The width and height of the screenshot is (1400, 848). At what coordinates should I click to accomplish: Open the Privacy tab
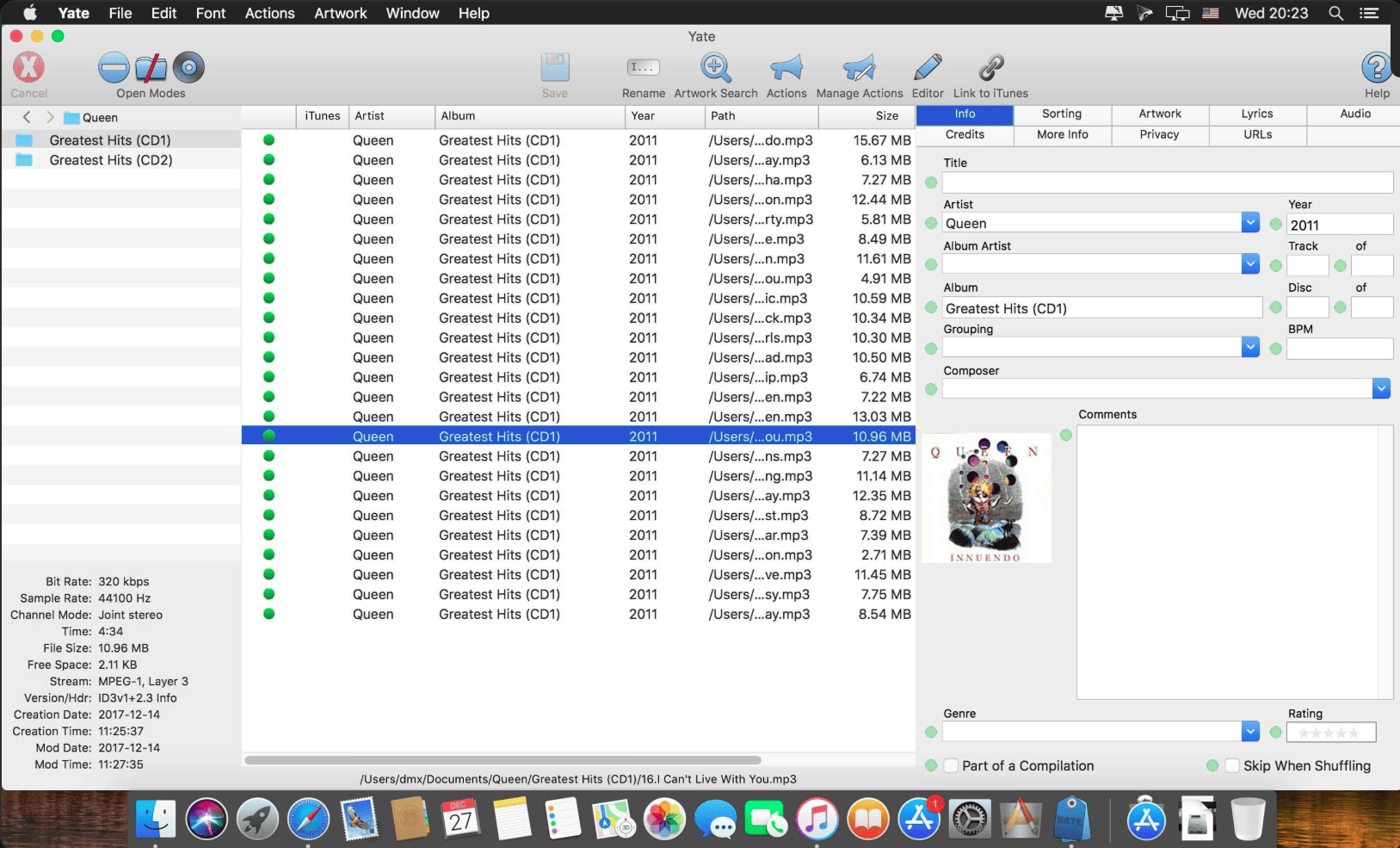pos(1160,134)
